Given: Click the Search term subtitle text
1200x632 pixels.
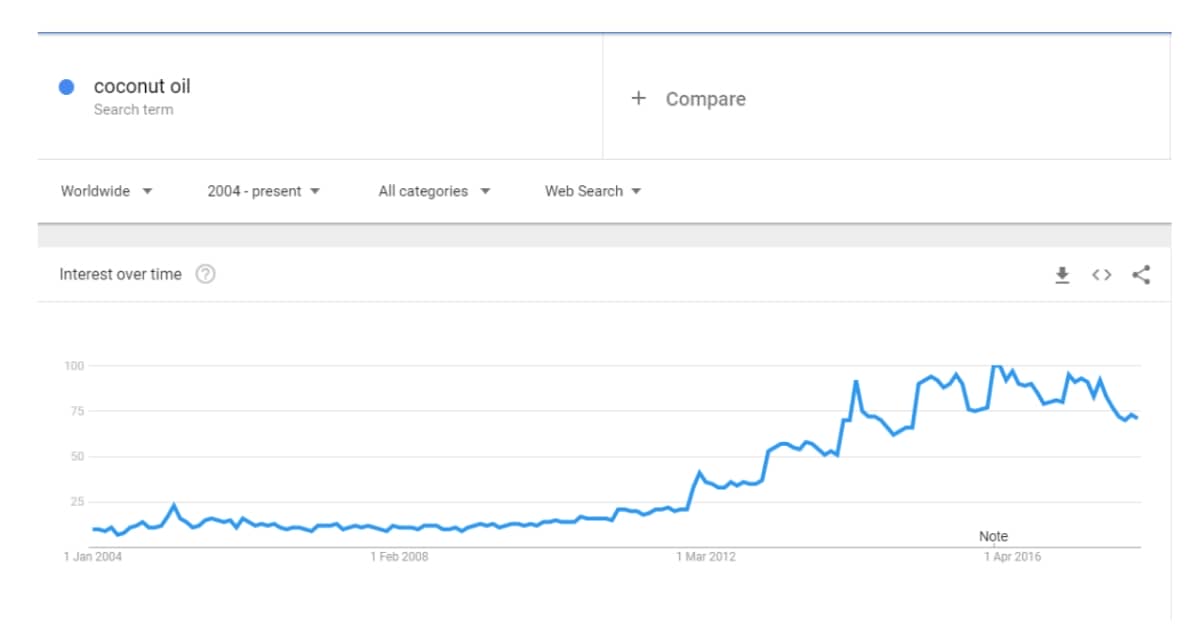Looking at the screenshot, I should point(134,110).
